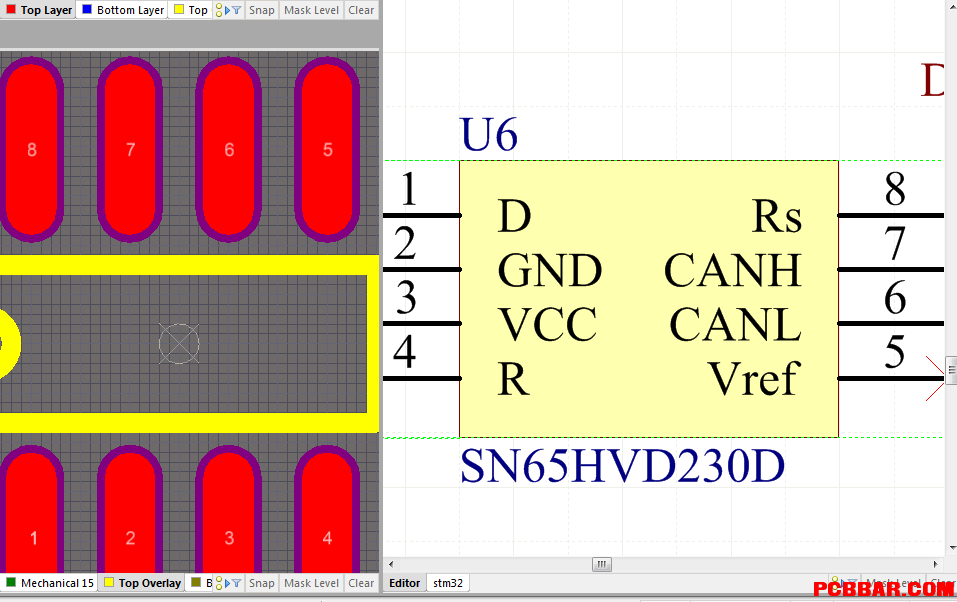The width and height of the screenshot is (957, 602).
Task: Select pad 2 in the PCB footprint
Action: [130, 510]
